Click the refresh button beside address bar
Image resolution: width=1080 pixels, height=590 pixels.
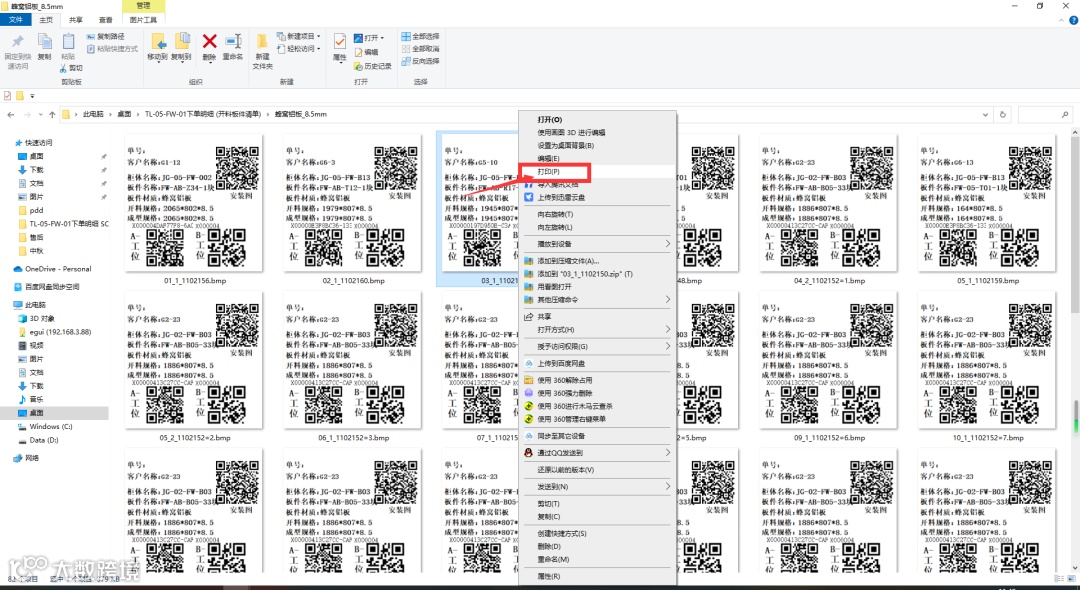1003,114
